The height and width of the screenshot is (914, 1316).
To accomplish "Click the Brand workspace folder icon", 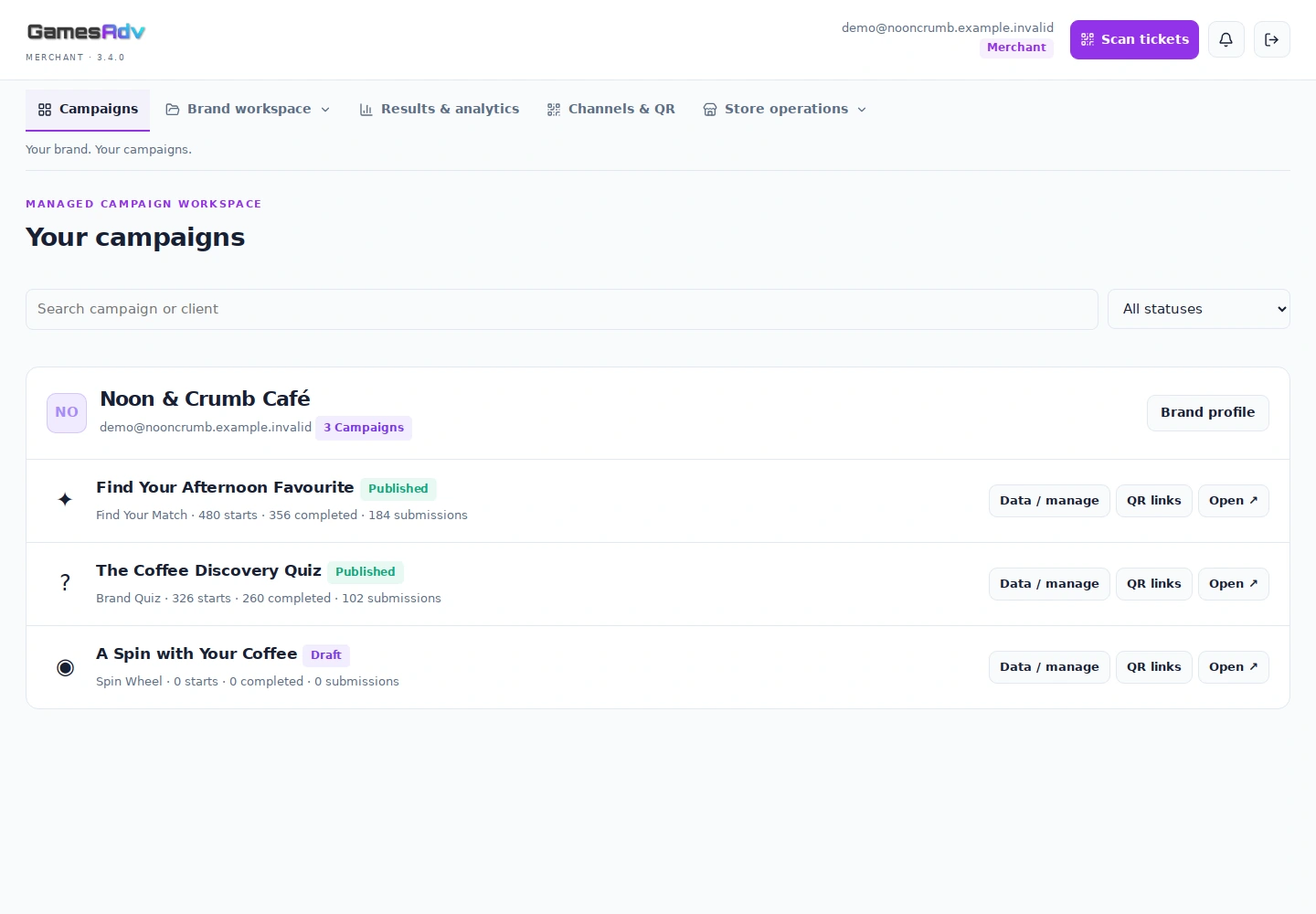I will tap(173, 110).
